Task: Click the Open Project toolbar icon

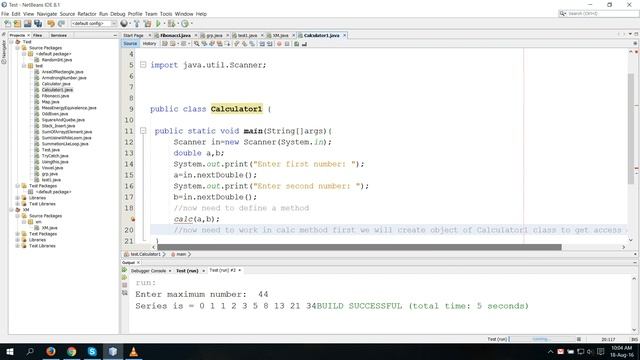Action: 27,24
